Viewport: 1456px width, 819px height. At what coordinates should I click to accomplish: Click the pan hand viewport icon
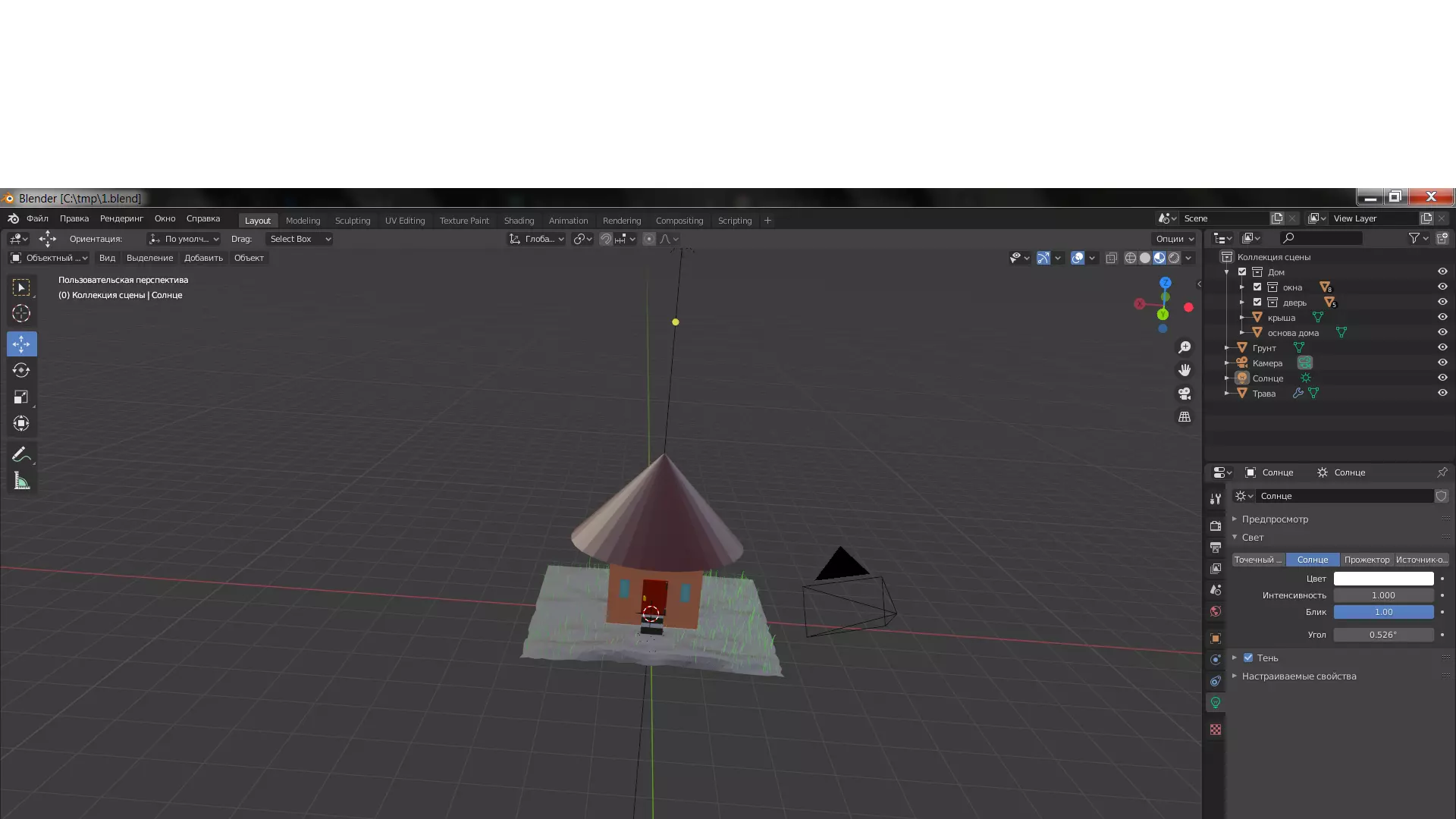coord(1185,370)
